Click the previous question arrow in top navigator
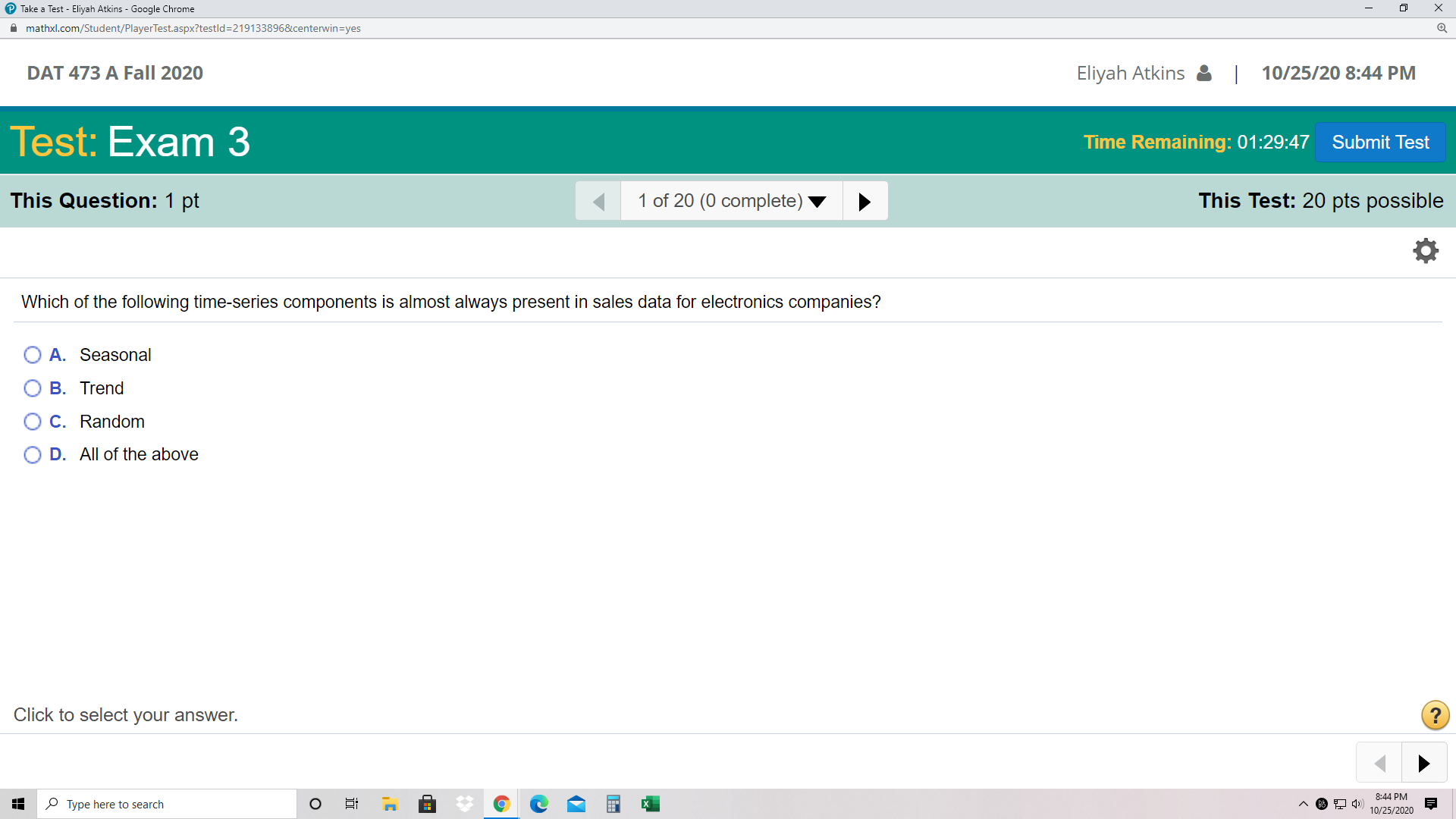This screenshot has height=819, width=1456. pyautogui.click(x=598, y=201)
